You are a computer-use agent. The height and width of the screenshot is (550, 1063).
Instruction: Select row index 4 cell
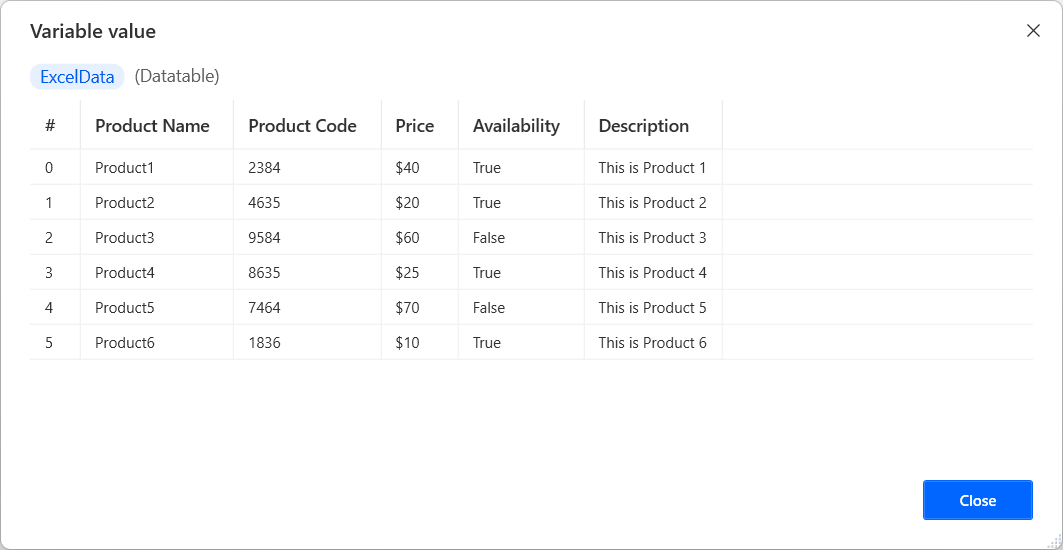point(49,308)
